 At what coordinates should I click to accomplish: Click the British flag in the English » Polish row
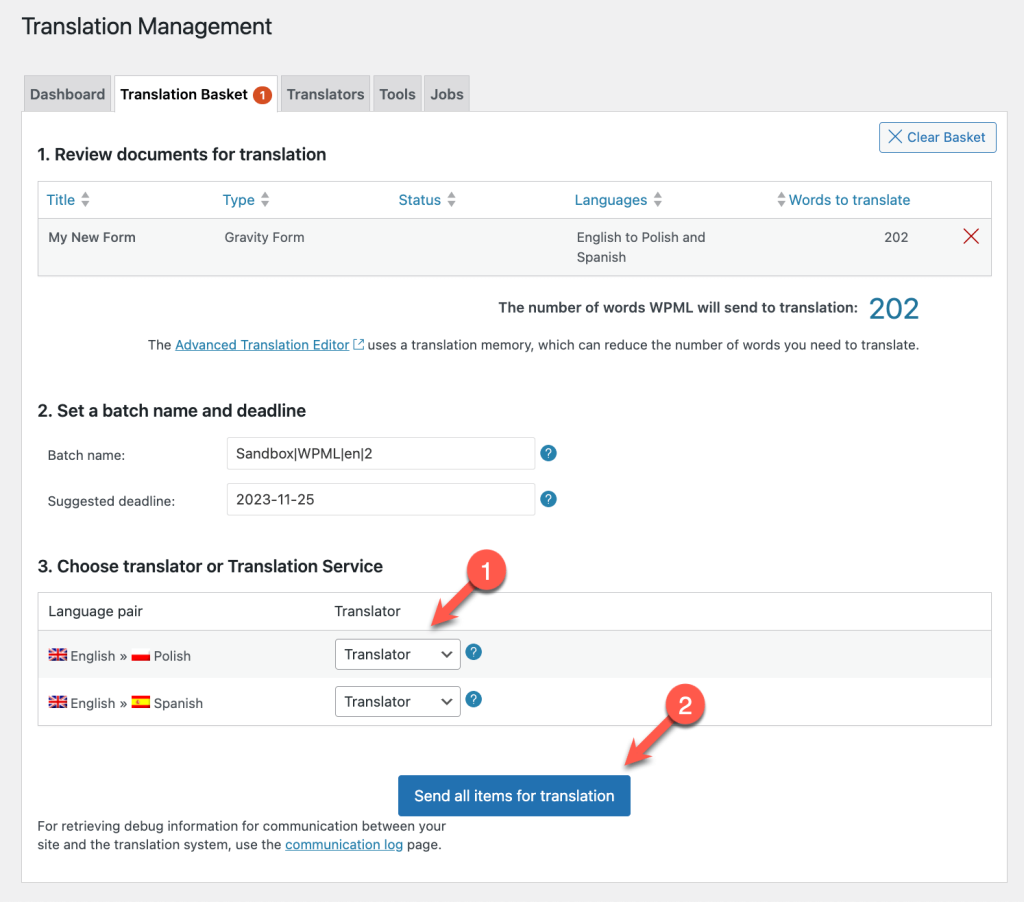pos(58,655)
